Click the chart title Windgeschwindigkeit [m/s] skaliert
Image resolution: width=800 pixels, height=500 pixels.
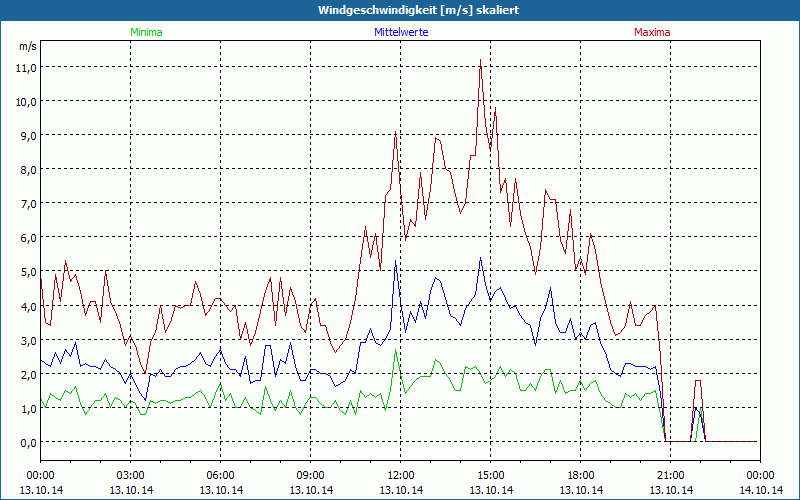418,10
